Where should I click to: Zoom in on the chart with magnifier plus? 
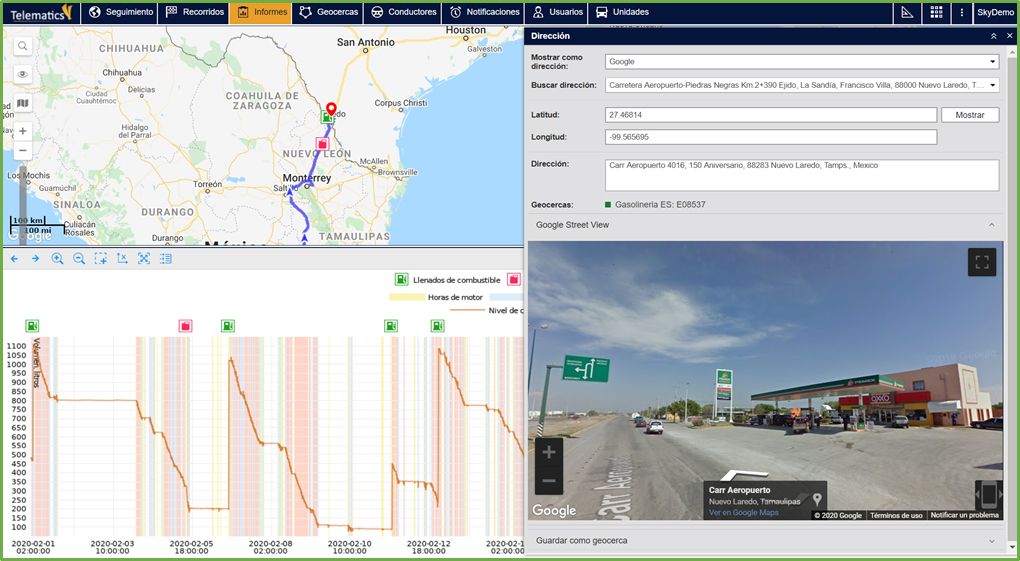[x=57, y=259]
